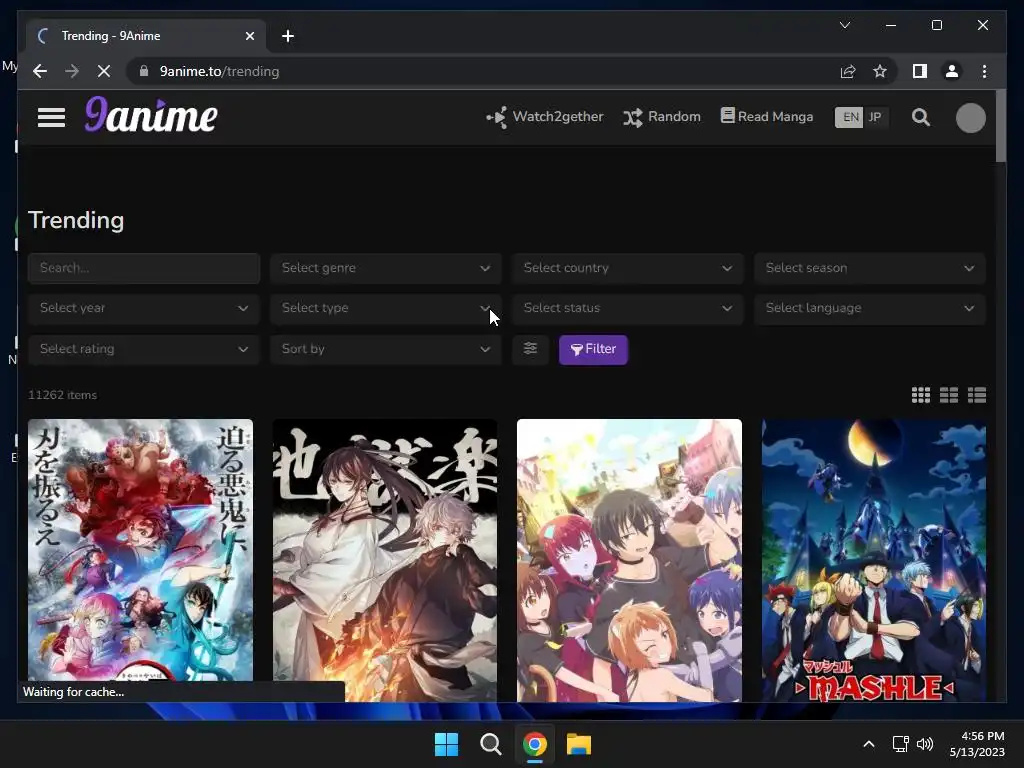The height and width of the screenshot is (768, 1024).
Task: Open Chrome three-dot menu
Action: coord(984,71)
